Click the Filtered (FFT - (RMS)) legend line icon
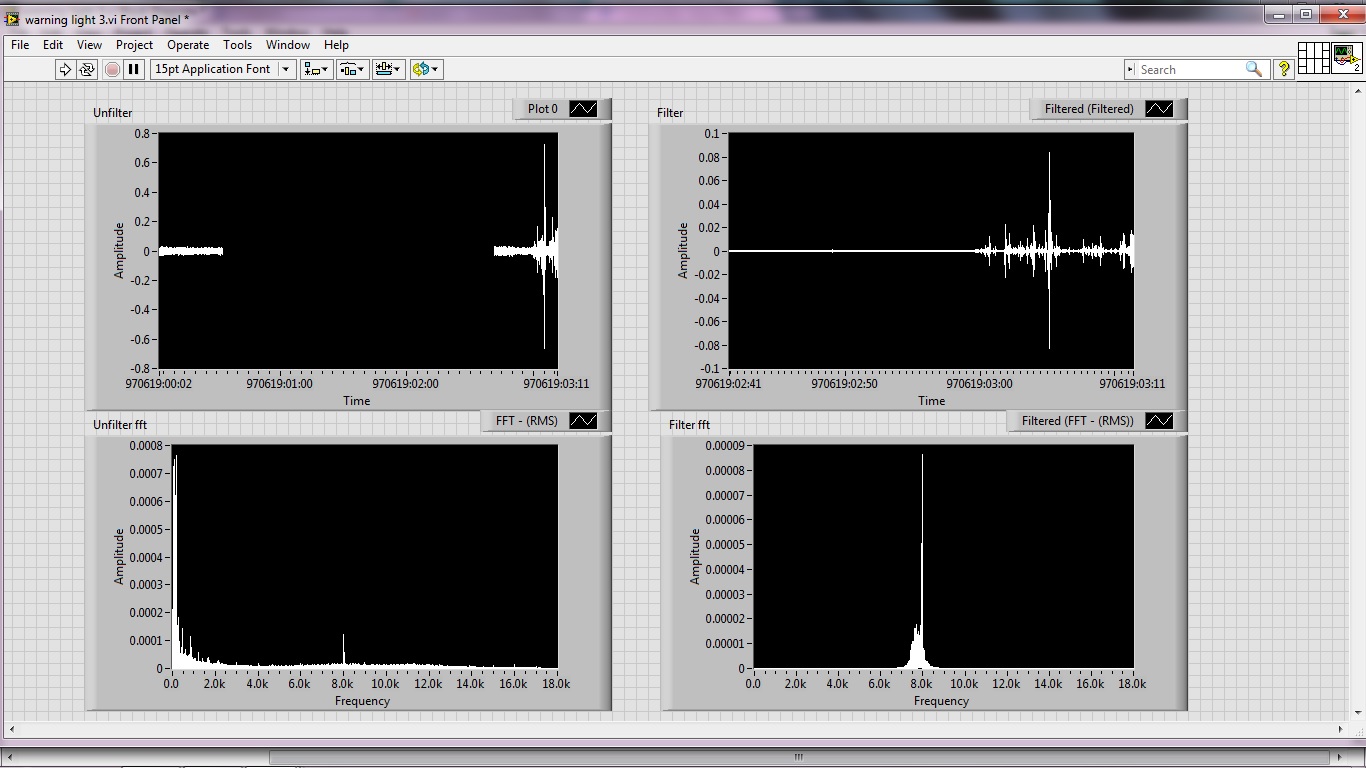This screenshot has height=768, width=1366. point(1159,421)
